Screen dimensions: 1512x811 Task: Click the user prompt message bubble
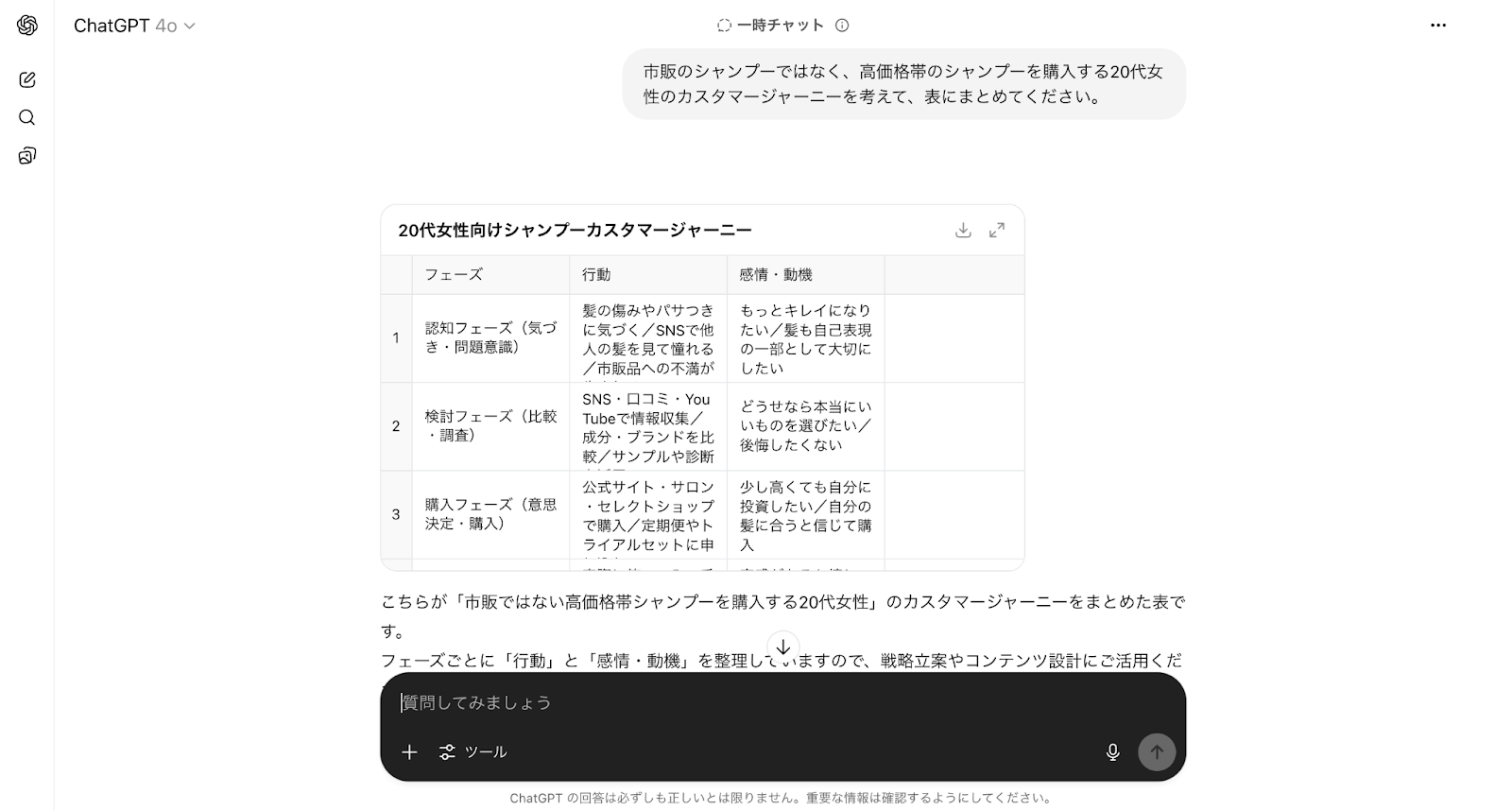(903, 84)
